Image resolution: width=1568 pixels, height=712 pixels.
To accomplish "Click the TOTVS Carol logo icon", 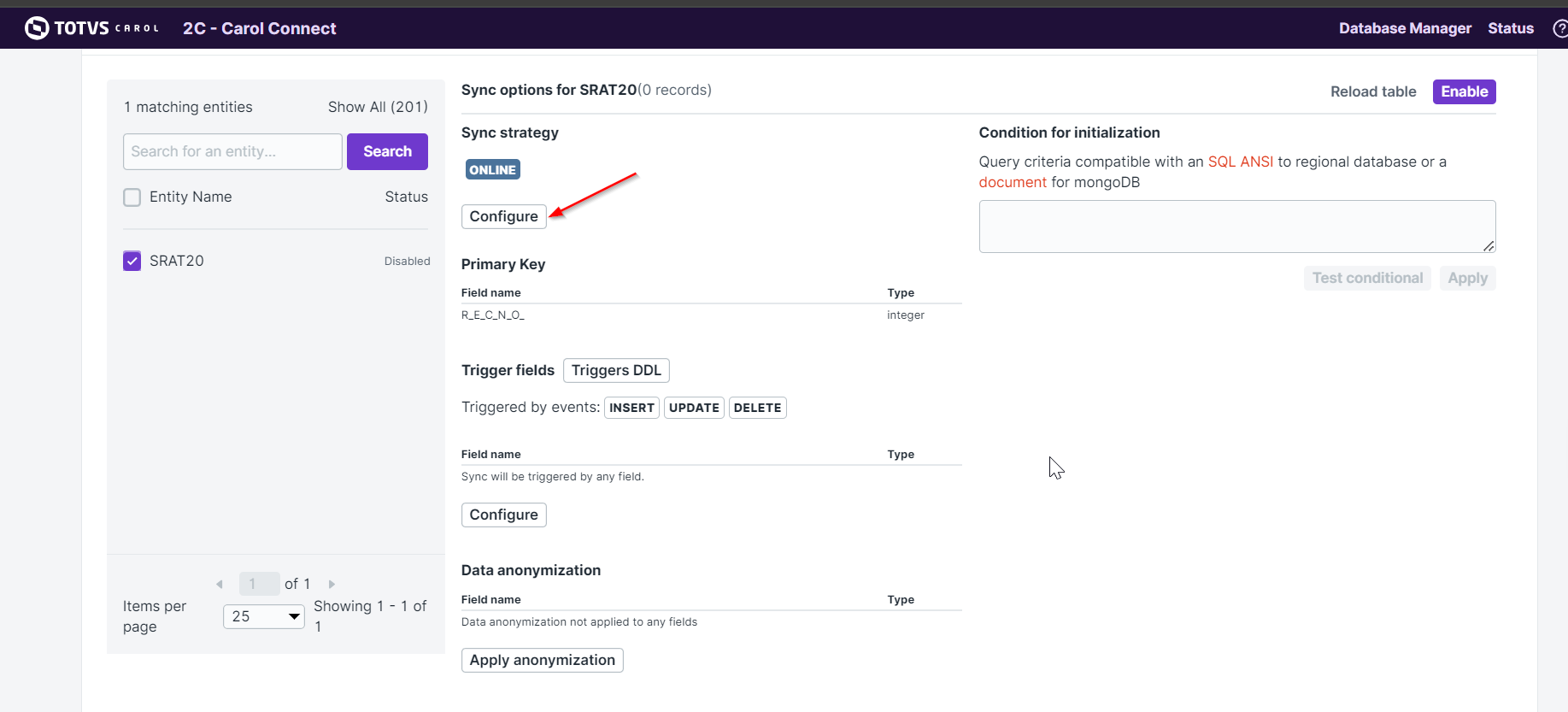I will (37, 28).
